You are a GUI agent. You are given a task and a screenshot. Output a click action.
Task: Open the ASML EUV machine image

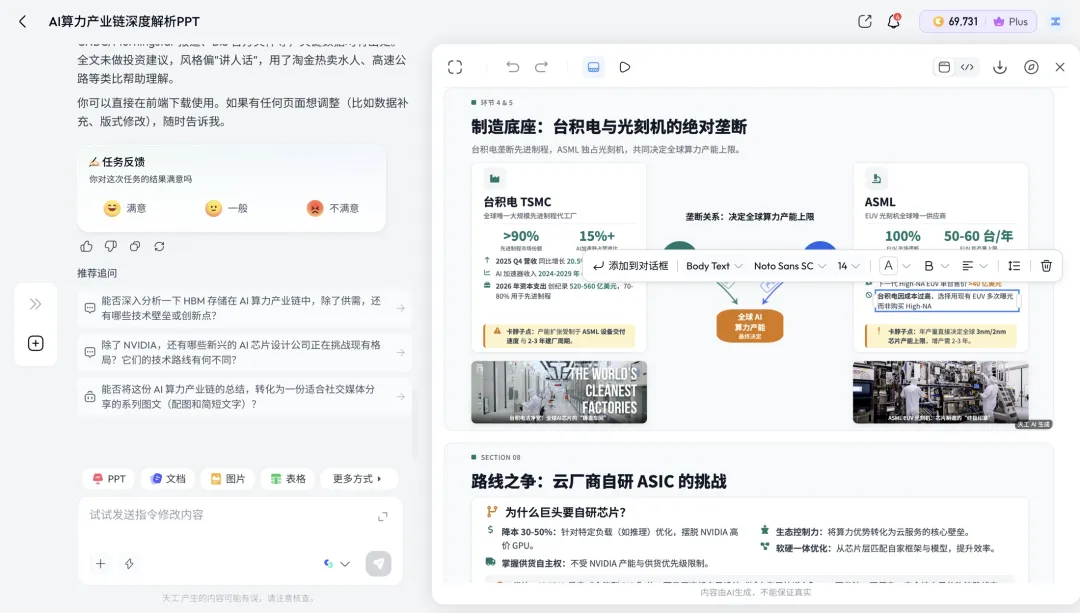point(940,392)
